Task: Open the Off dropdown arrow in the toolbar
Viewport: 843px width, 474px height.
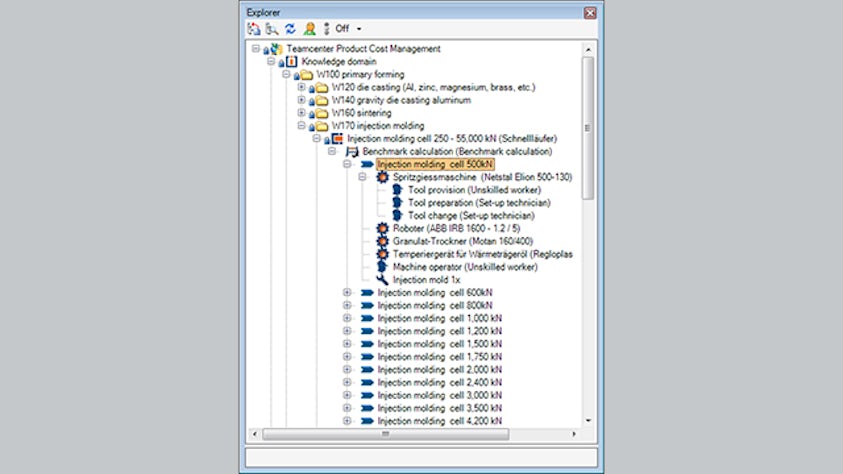Action: tap(359, 29)
